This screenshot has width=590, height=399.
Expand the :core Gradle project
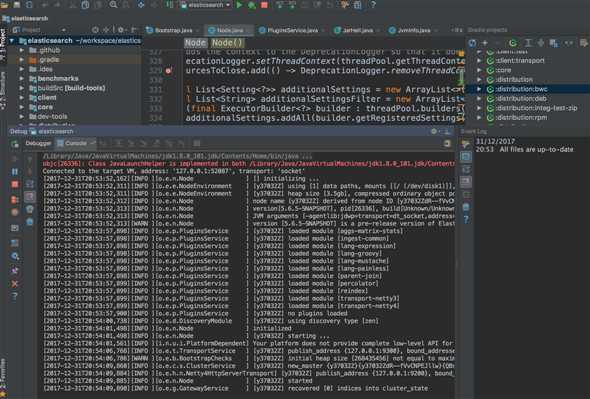click(479, 70)
